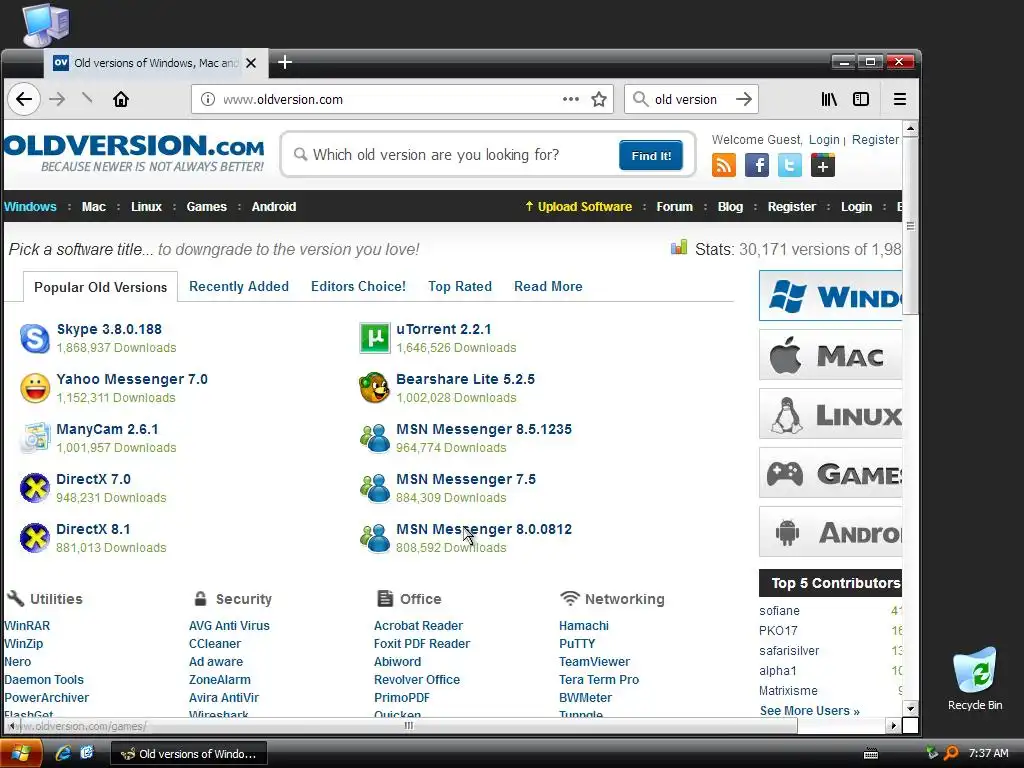Viewport: 1024px width, 768px height.
Task: Click the MSN Messenger 7.5 icon
Action: click(375, 488)
